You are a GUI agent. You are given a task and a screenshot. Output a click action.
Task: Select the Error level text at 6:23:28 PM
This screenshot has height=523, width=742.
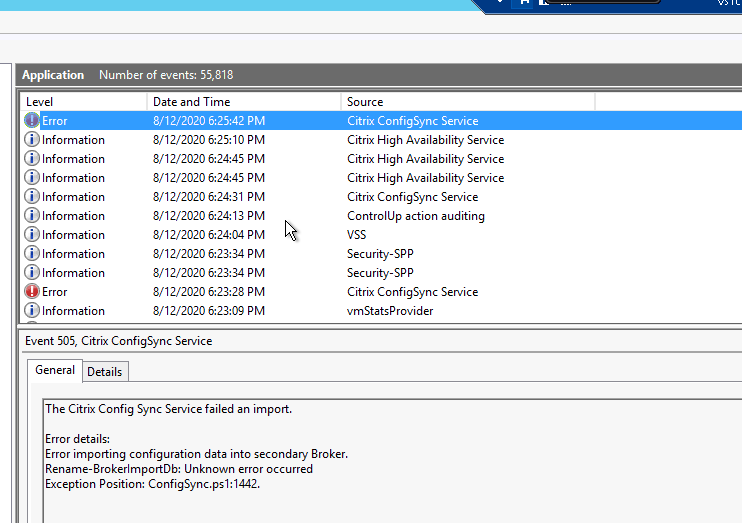pos(54,292)
